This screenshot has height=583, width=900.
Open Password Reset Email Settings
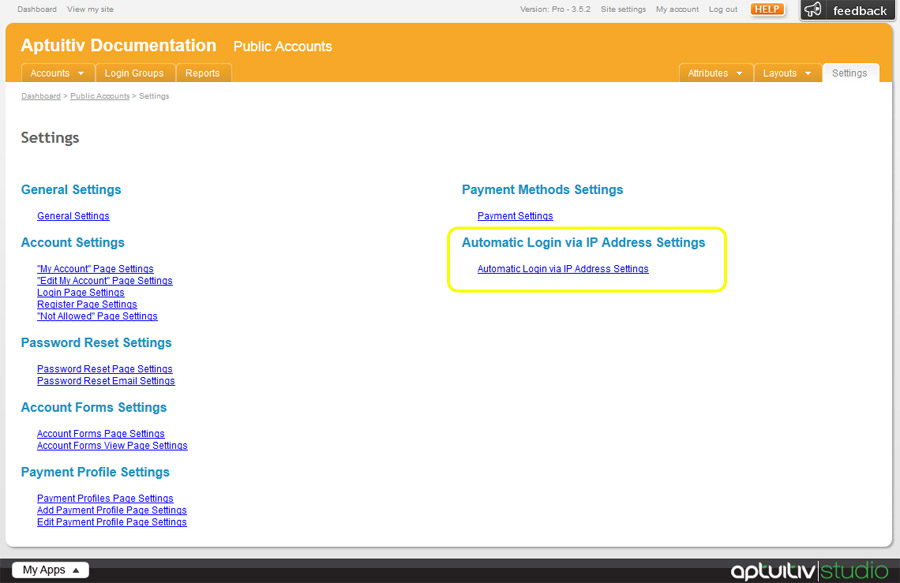(x=106, y=381)
